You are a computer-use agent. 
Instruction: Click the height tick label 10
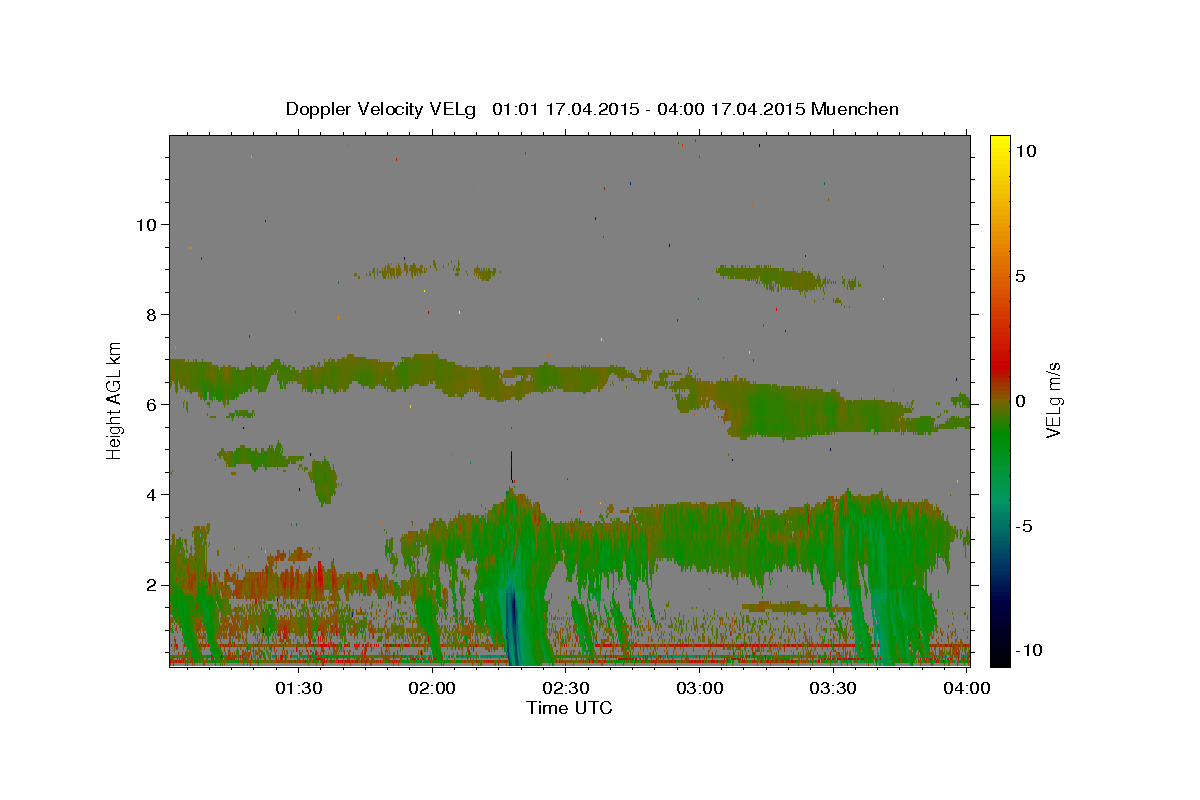click(149, 224)
